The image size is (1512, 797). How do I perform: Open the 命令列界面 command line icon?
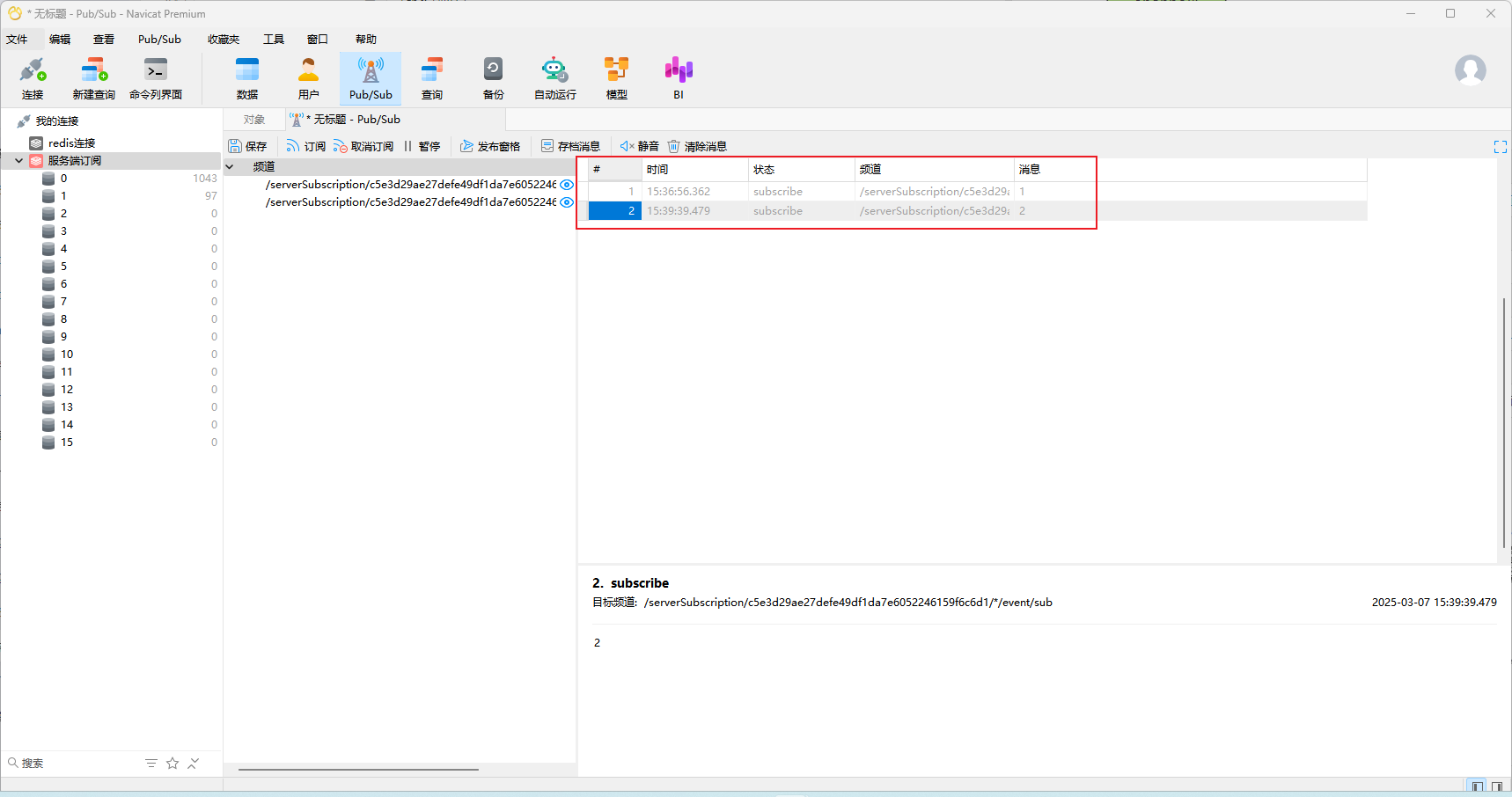(156, 78)
